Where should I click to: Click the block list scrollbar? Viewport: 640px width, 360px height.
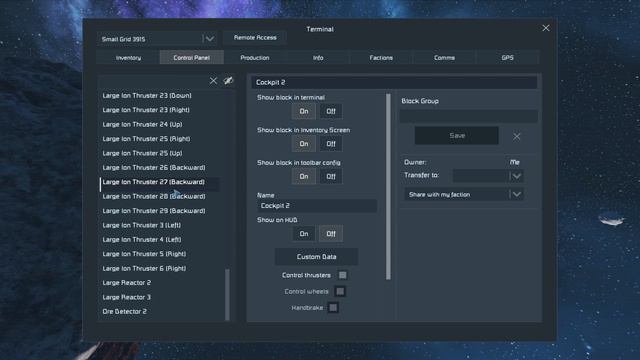(227, 295)
